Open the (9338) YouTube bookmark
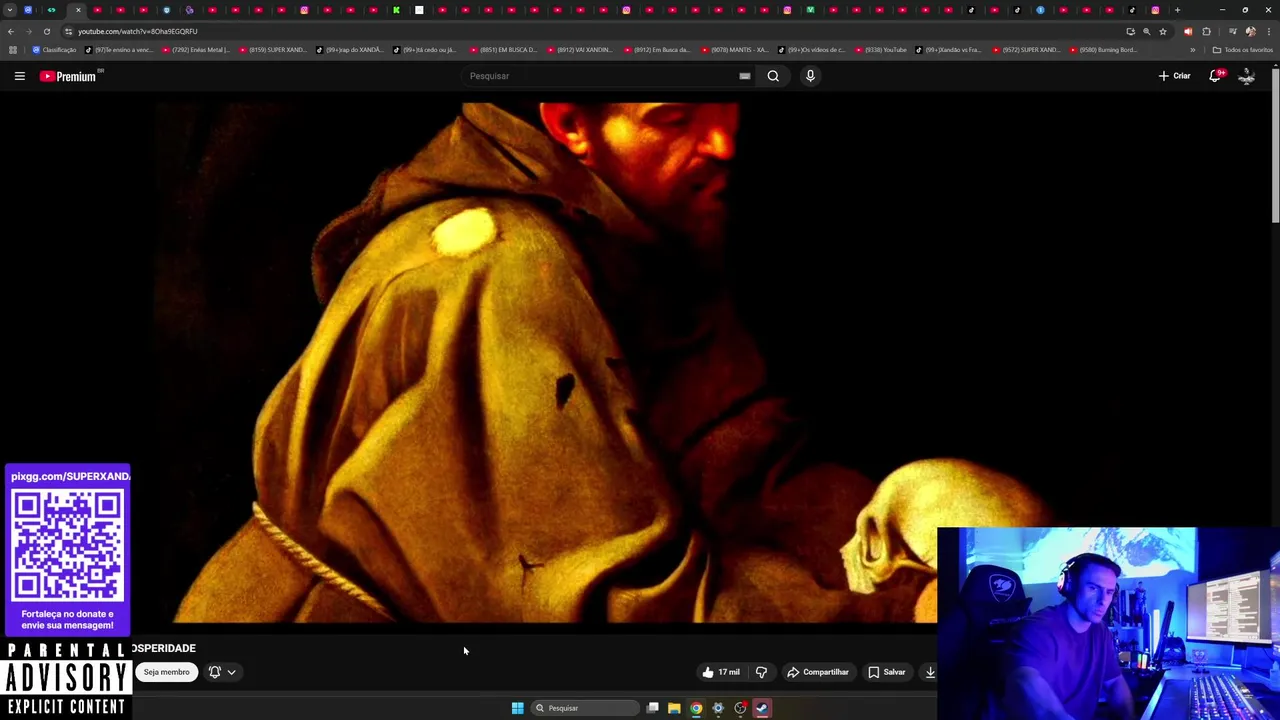The image size is (1280, 720). pos(881,50)
